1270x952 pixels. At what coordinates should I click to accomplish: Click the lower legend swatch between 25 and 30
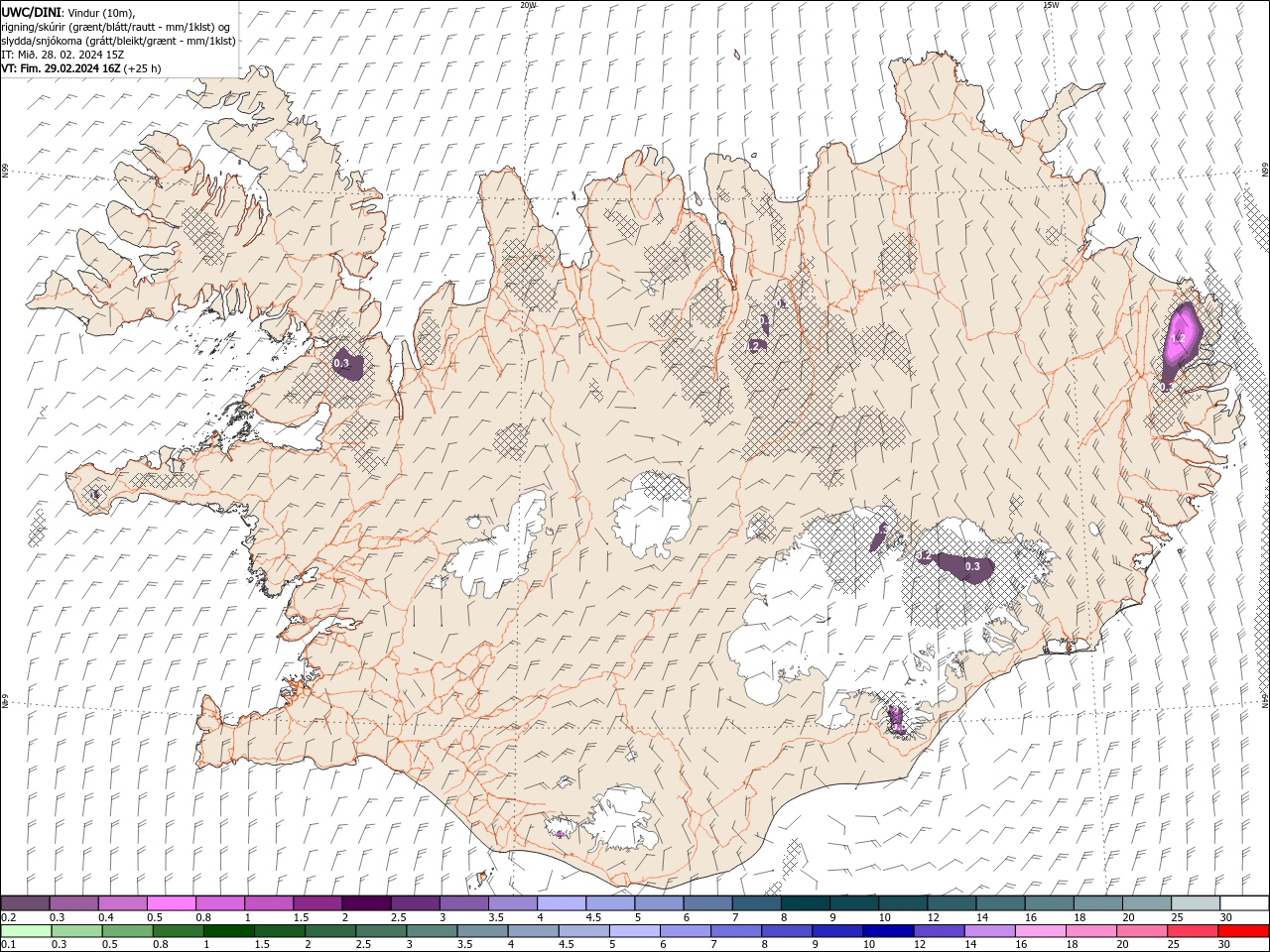(x=1193, y=931)
